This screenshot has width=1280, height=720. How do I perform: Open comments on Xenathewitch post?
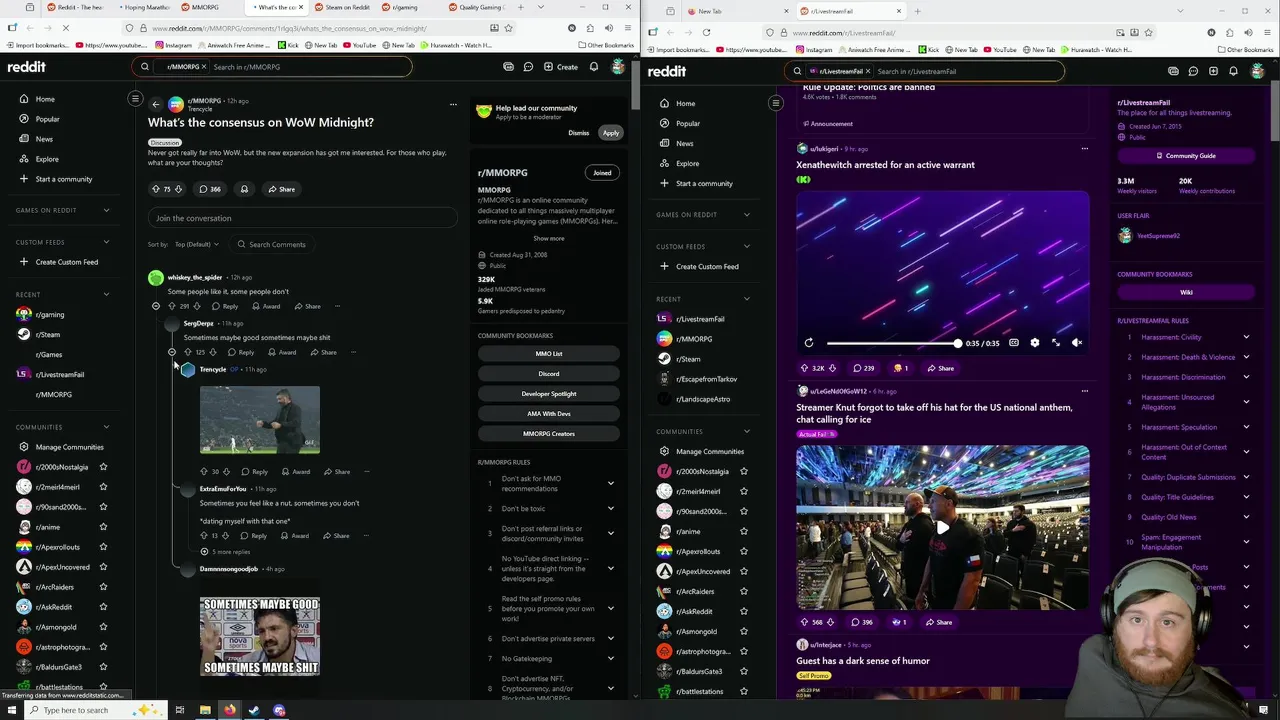click(863, 368)
